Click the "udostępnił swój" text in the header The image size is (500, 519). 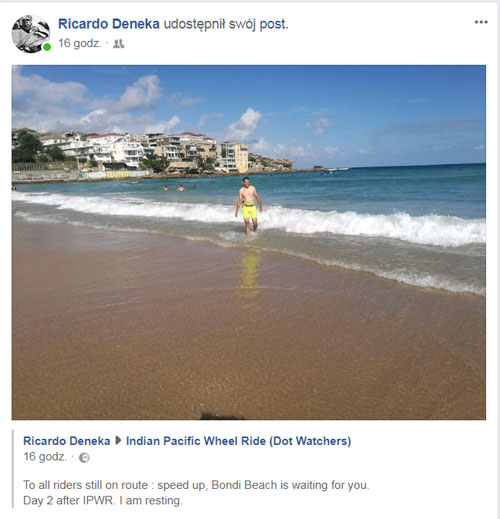coord(210,25)
